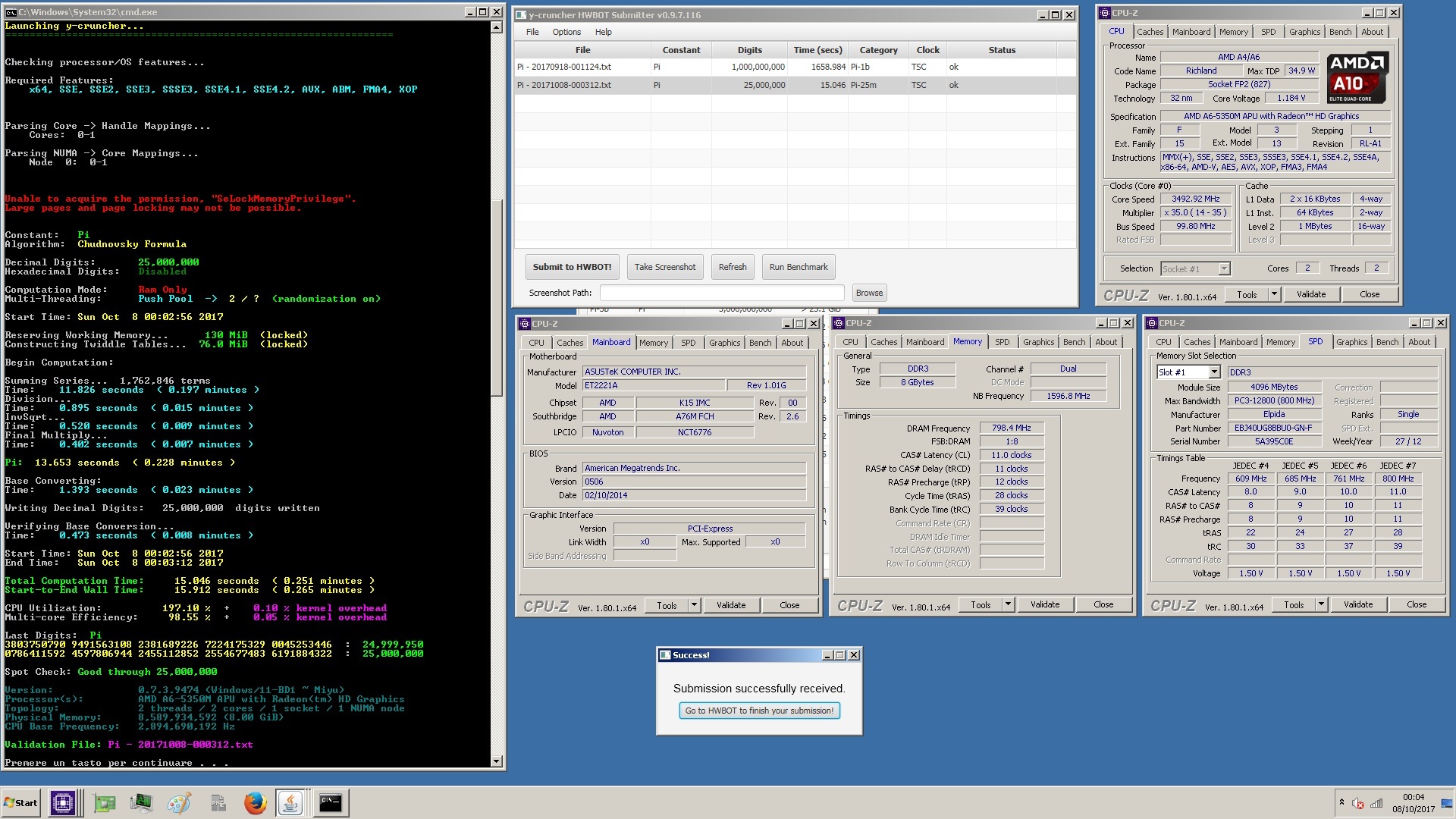Focus the Screenshot Path input field
This screenshot has width=1456, height=819.
click(722, 293)
